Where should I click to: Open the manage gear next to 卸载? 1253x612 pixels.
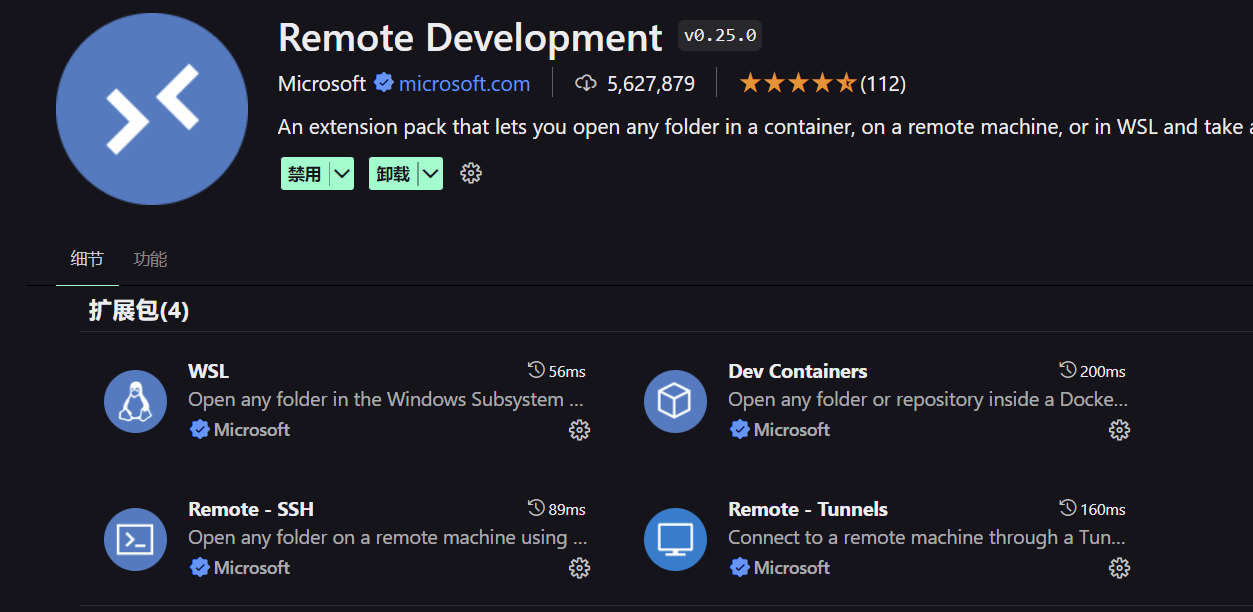471,173
